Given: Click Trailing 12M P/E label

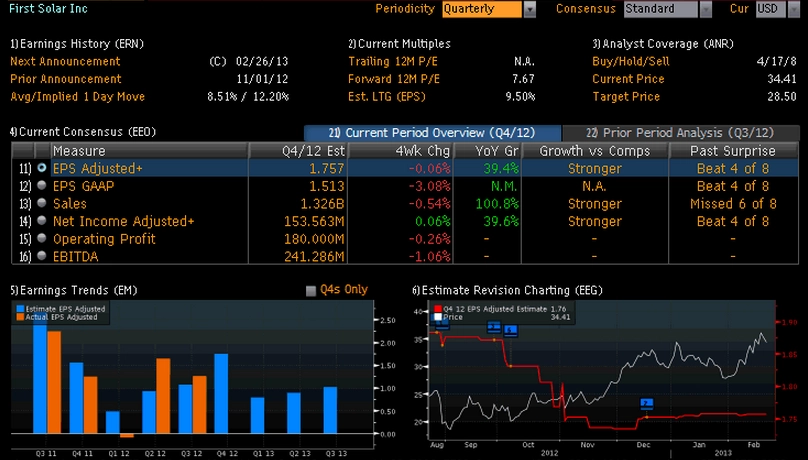Looking at the screenshot, I should click(x=393, y=61).
